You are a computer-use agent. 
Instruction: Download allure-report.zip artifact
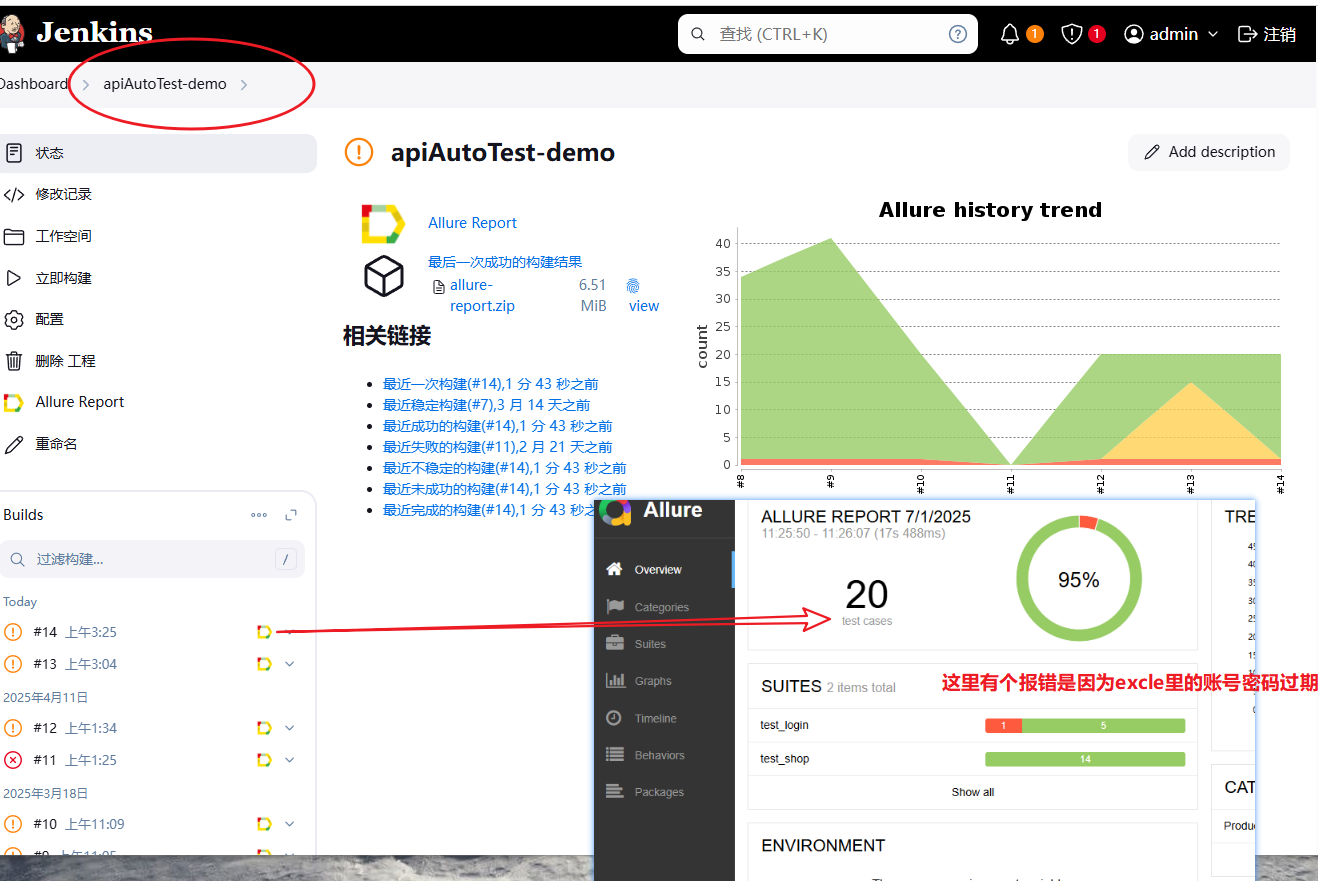(482, 295)
